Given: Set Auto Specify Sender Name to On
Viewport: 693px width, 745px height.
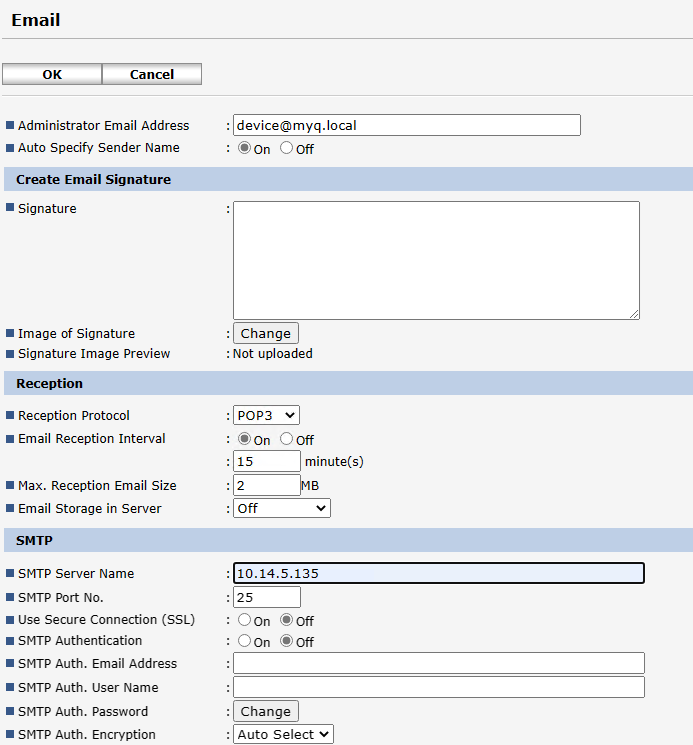Looking at the screenshot, I should click(x=244, y=148).
